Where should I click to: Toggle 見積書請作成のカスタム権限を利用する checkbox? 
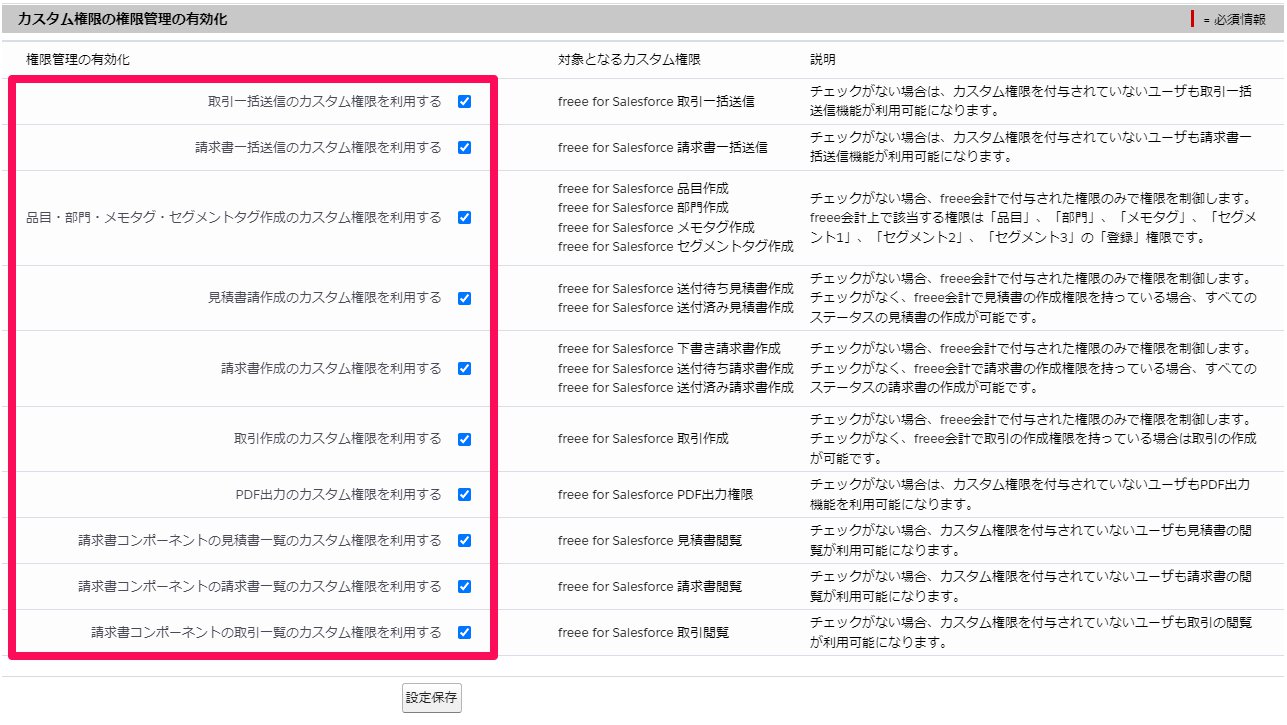pyautogui.click(x=464, y=298)
